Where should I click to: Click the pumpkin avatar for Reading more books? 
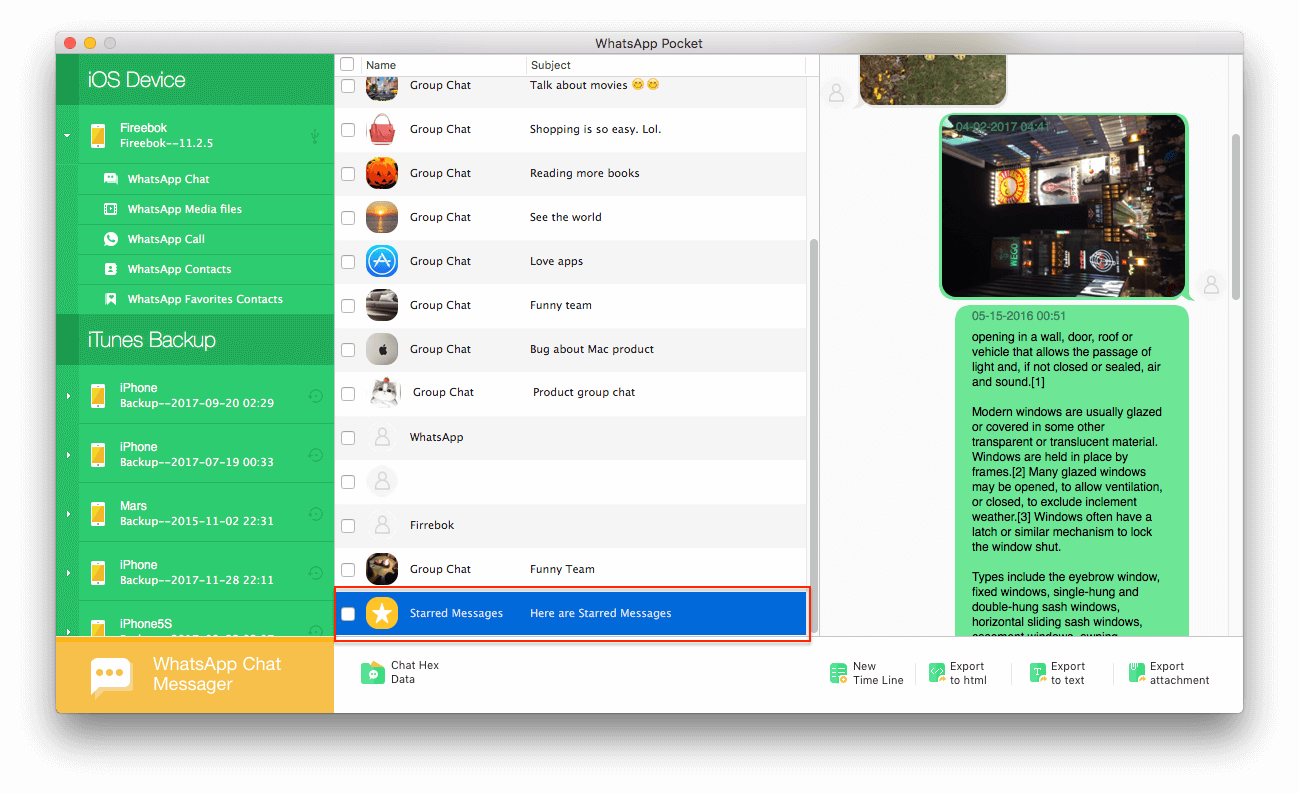tap(382, 173)
